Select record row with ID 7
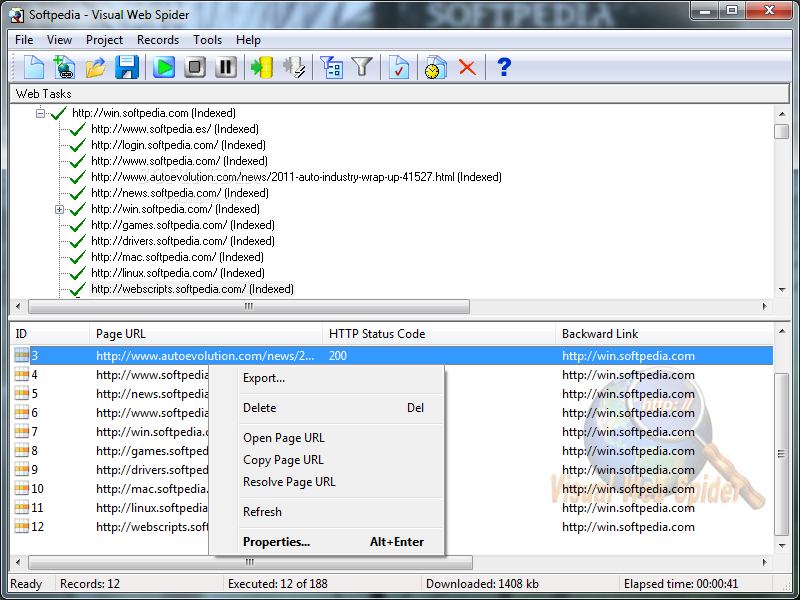The width and height of the screenshot is (800, 600). pos(391,432)
